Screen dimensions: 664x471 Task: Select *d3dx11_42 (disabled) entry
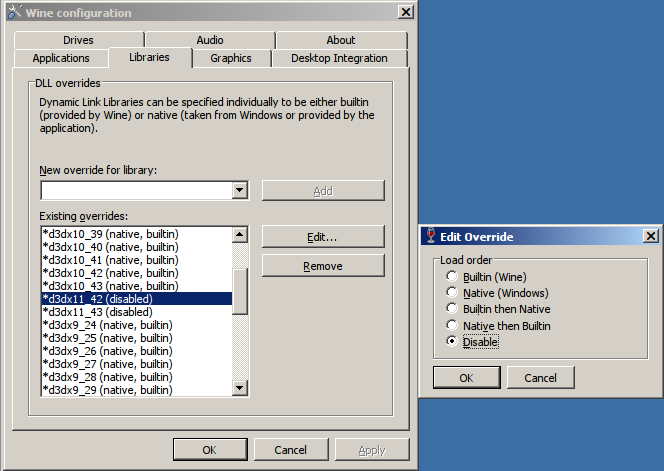tap(137, 299)
